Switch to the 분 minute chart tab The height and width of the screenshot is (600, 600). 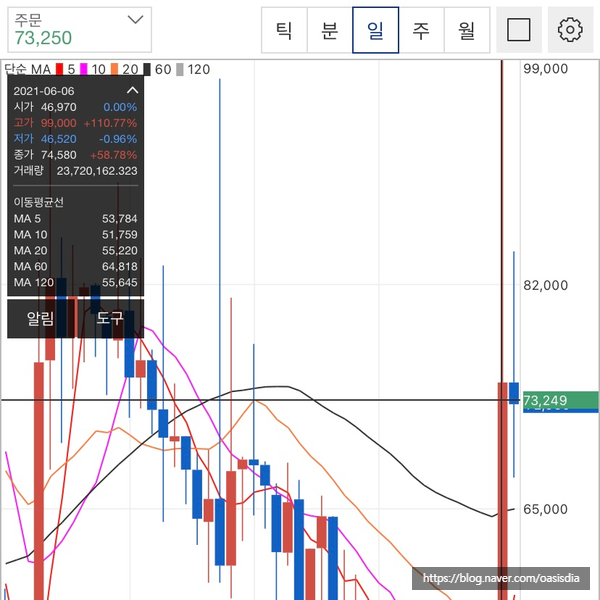pos(329,30)
